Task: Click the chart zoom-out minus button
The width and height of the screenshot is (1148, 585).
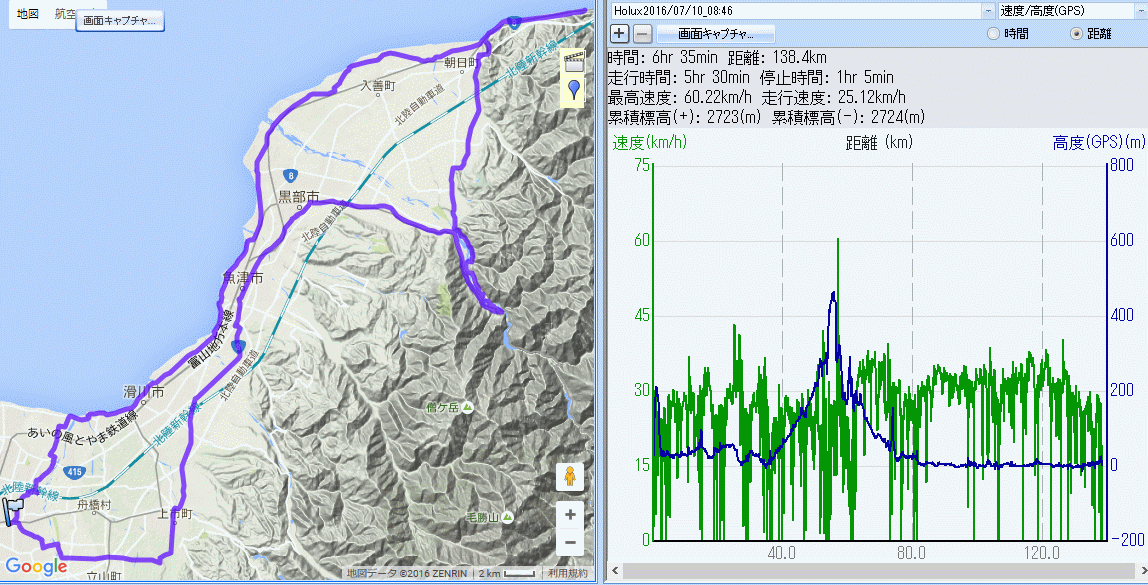Action: [643, 33]
